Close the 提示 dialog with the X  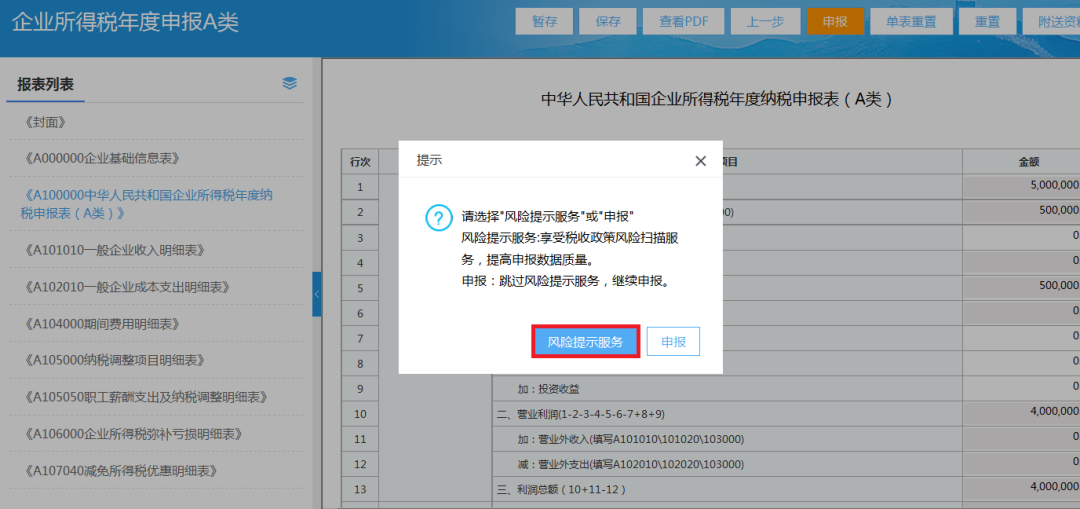(700, 161)
